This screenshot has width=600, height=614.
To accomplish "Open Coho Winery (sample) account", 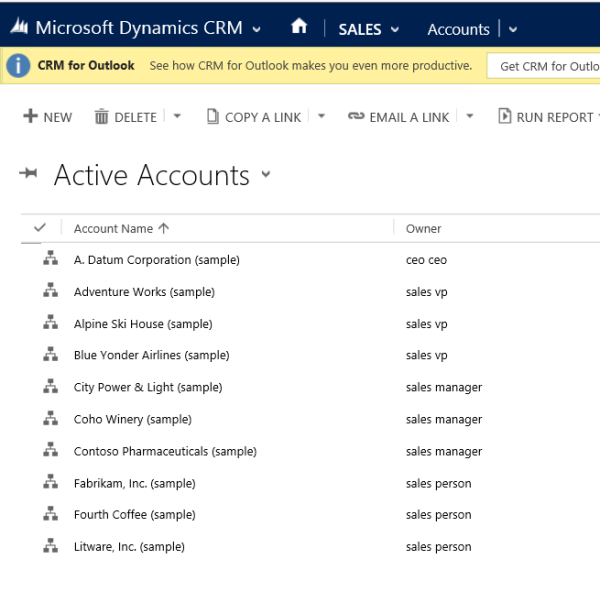I will pos(133,419).
